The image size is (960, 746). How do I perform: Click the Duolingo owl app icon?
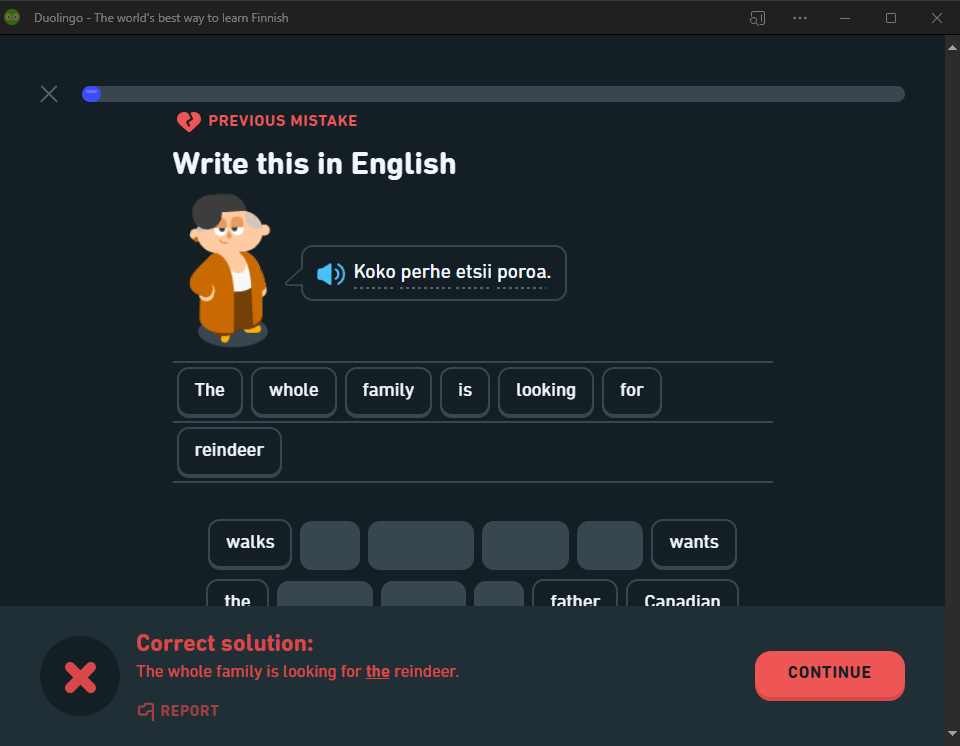pyautogui.click(x=12, y=17)
